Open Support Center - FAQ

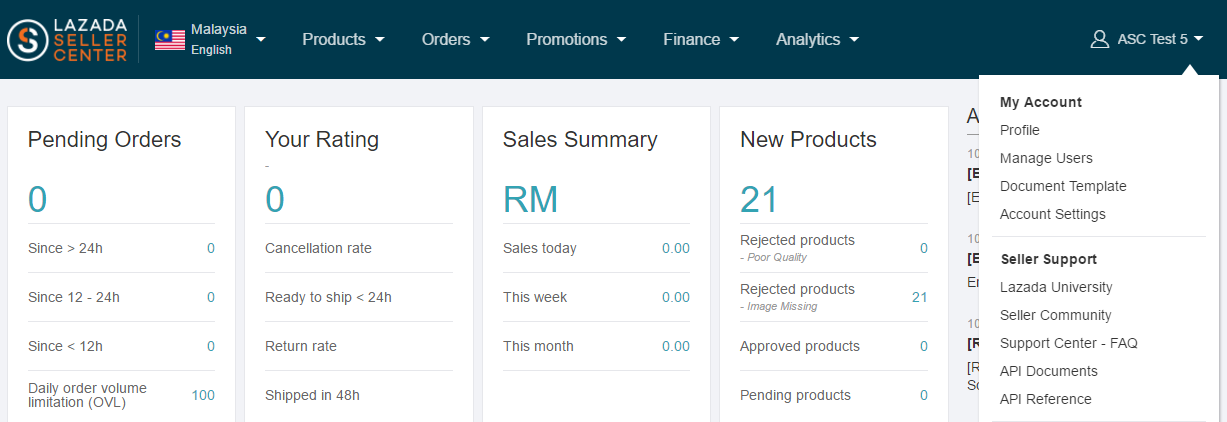[x=1068, y=343]
